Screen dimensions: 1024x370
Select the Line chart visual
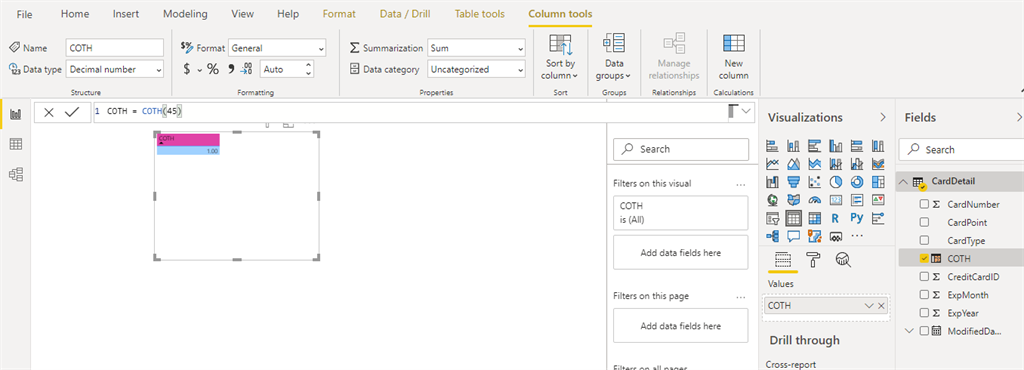(773, 163)
